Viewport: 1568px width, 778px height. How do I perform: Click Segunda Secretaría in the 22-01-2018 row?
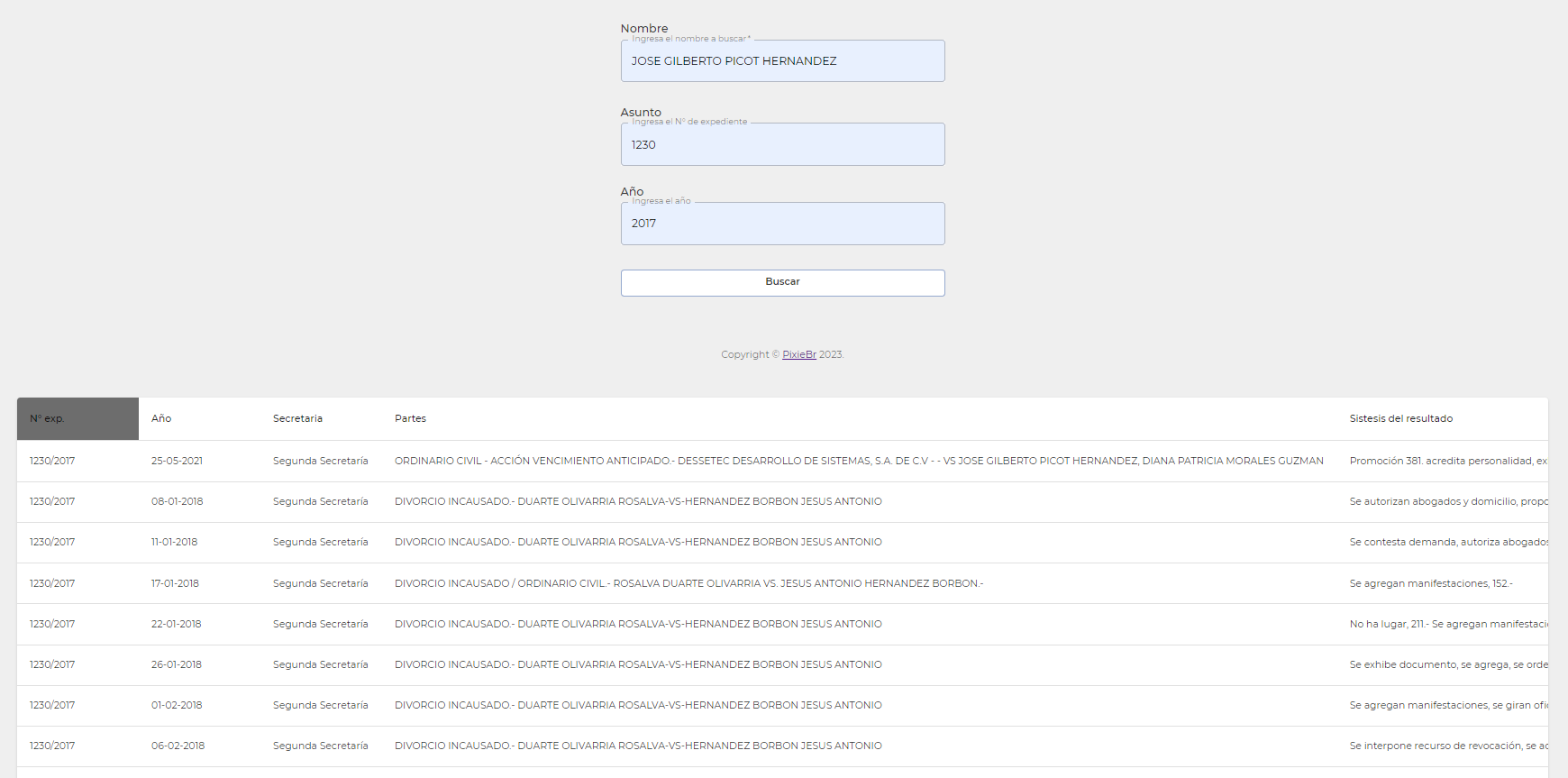point(320,624)
